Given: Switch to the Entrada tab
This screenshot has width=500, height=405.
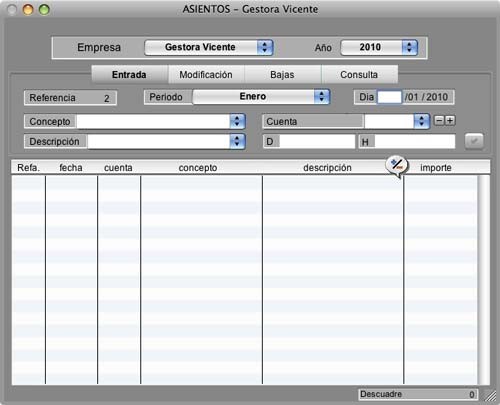Looking at the screenshot, I should [x=129, y=75].
